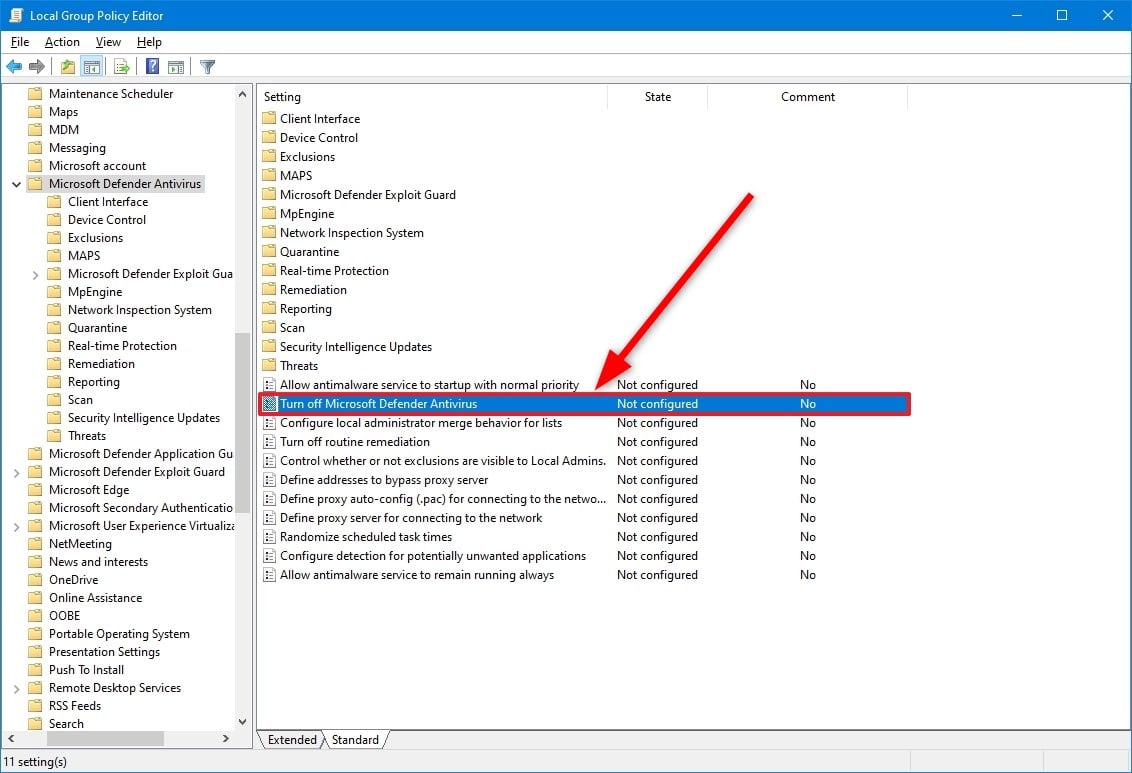Sort by the State column header
Viewport: 1132px width, 773px height.
[658, 97]
